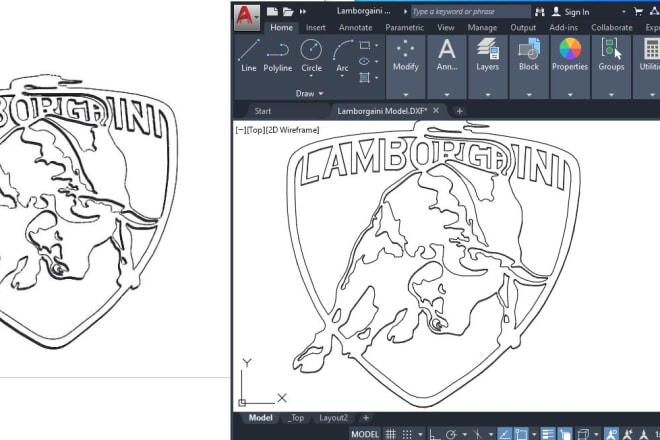Select the Circle tool

311,55
